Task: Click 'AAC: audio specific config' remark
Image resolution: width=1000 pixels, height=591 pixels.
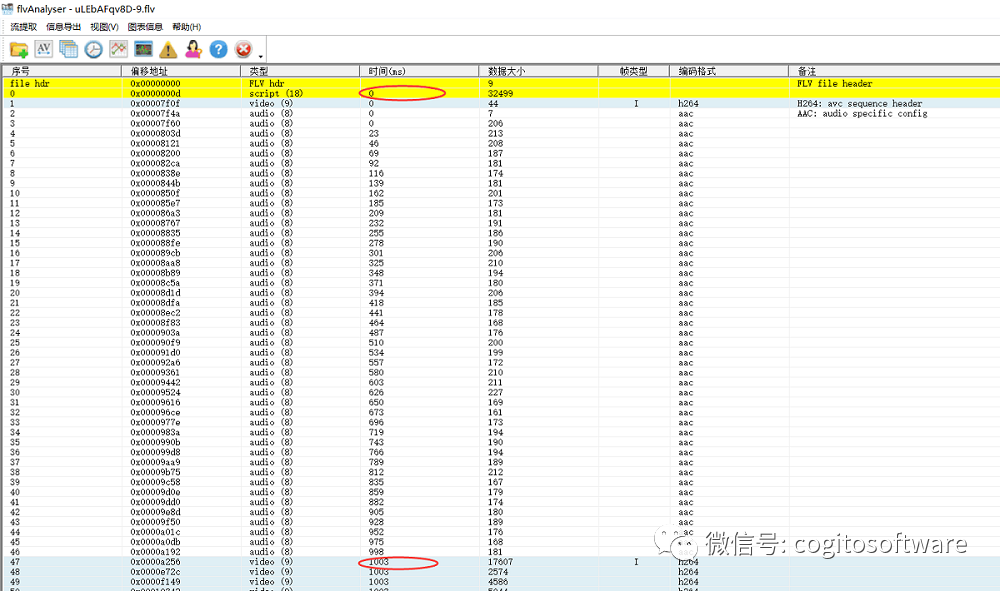Action: [x=862, y=113]
